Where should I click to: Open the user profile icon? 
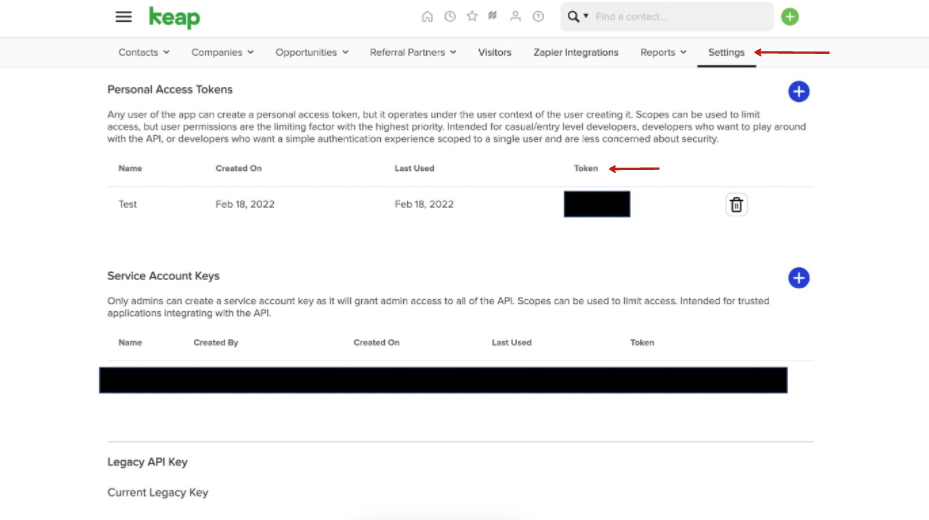point(516,17)
